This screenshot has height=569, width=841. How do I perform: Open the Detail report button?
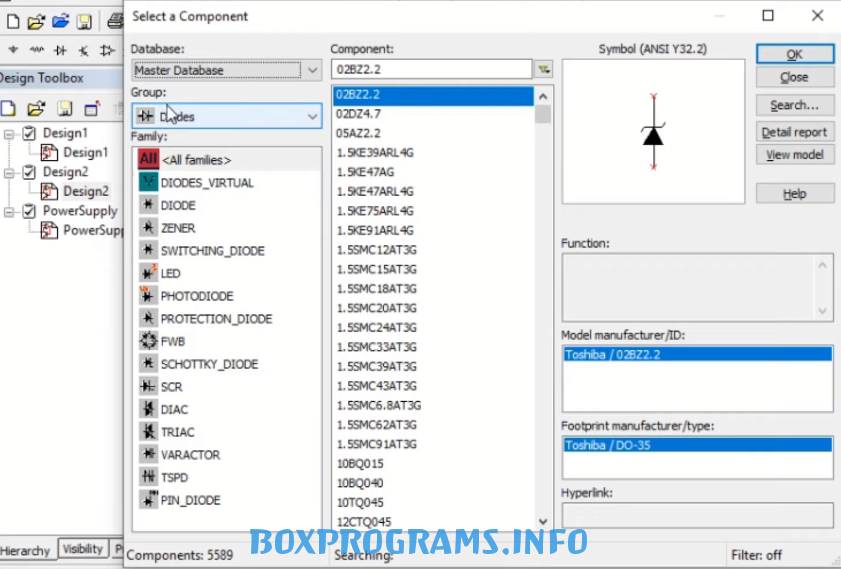pyautogui.click(x=794, y=132)
